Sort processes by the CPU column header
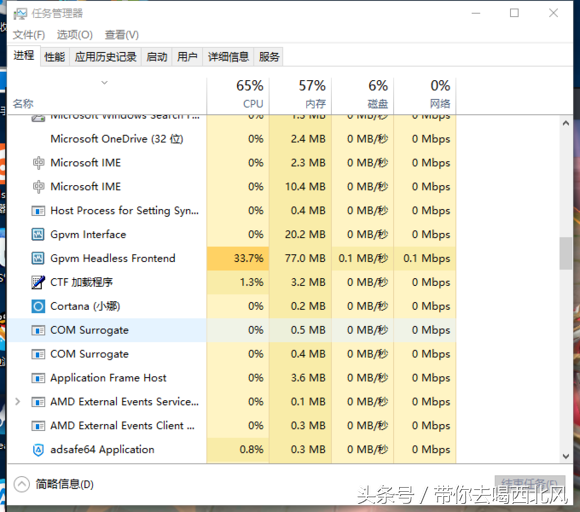The image size is (580, 512). click(x=238, y=95)
